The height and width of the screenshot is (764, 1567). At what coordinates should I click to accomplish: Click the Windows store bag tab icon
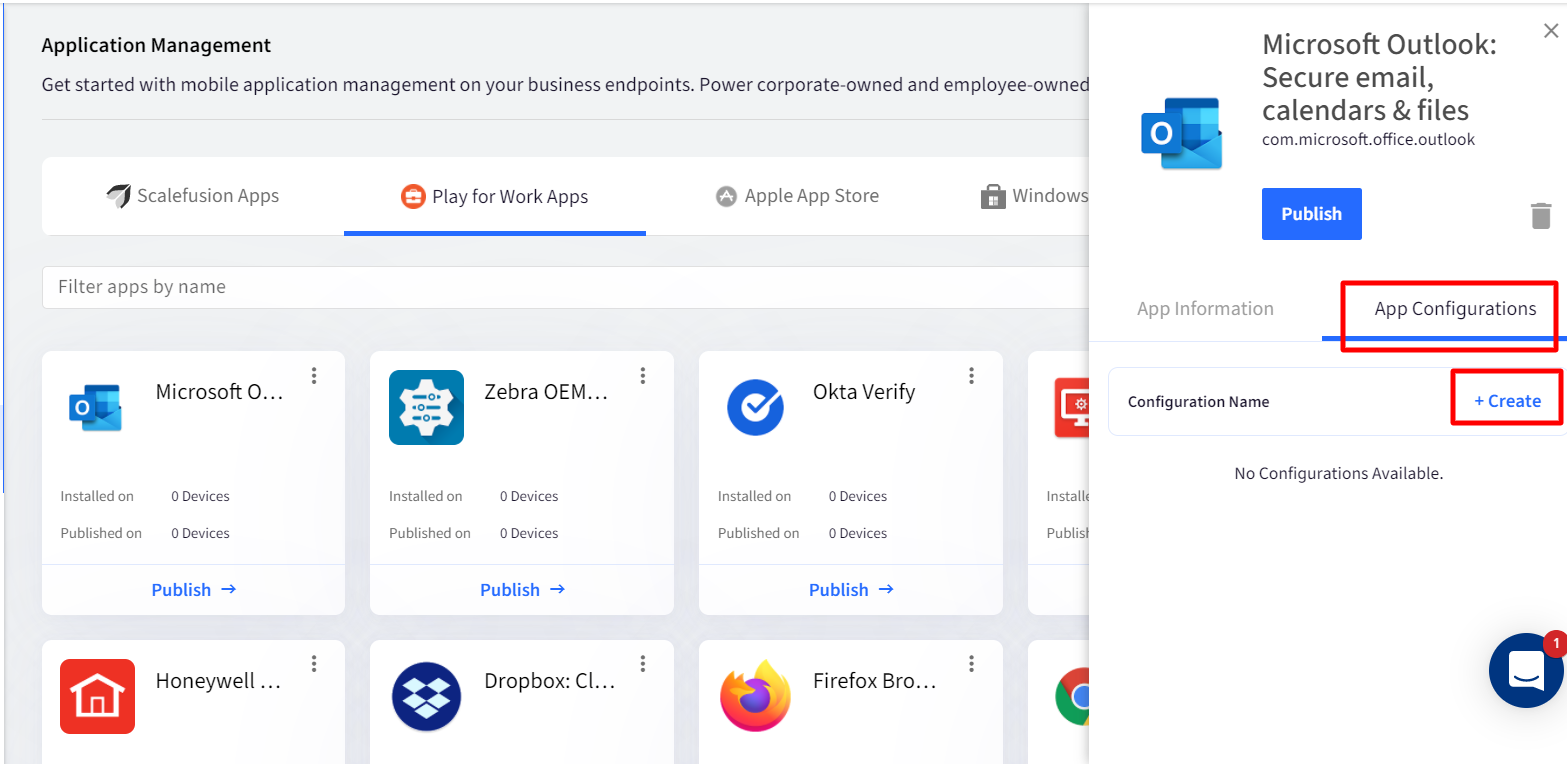[x=993, y=197]
